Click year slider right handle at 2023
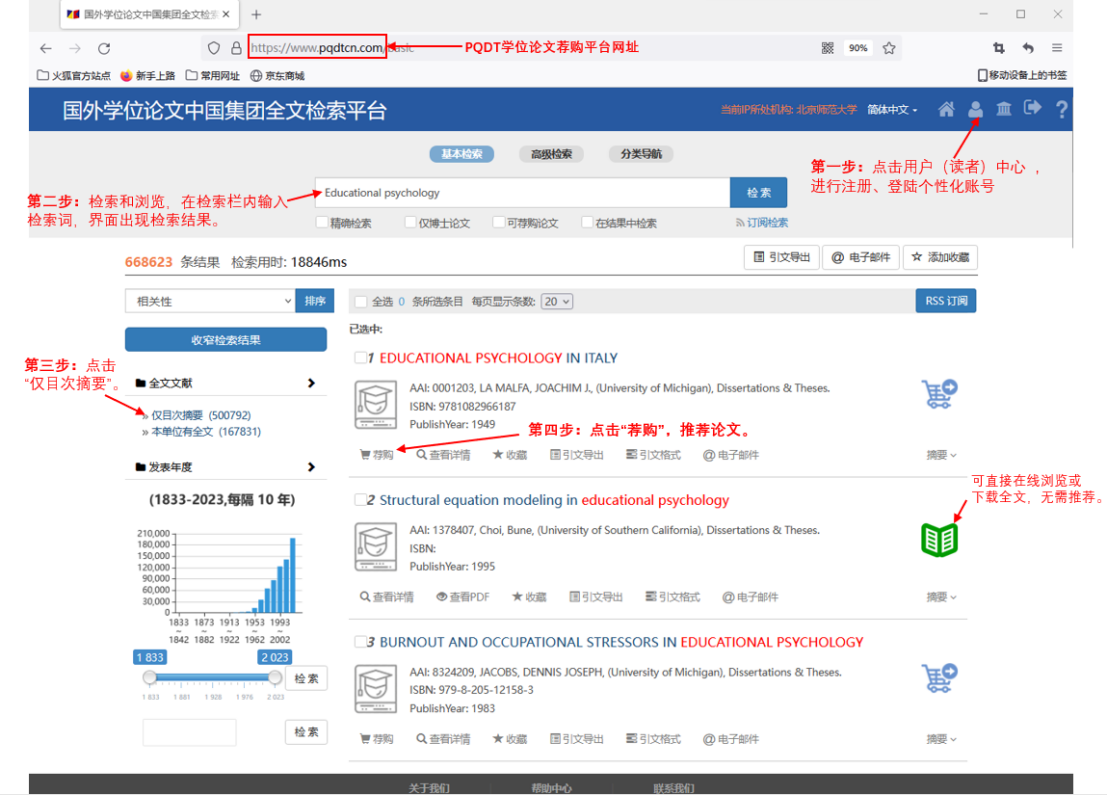Screen dimensions: 1108x796 point(274,677)
